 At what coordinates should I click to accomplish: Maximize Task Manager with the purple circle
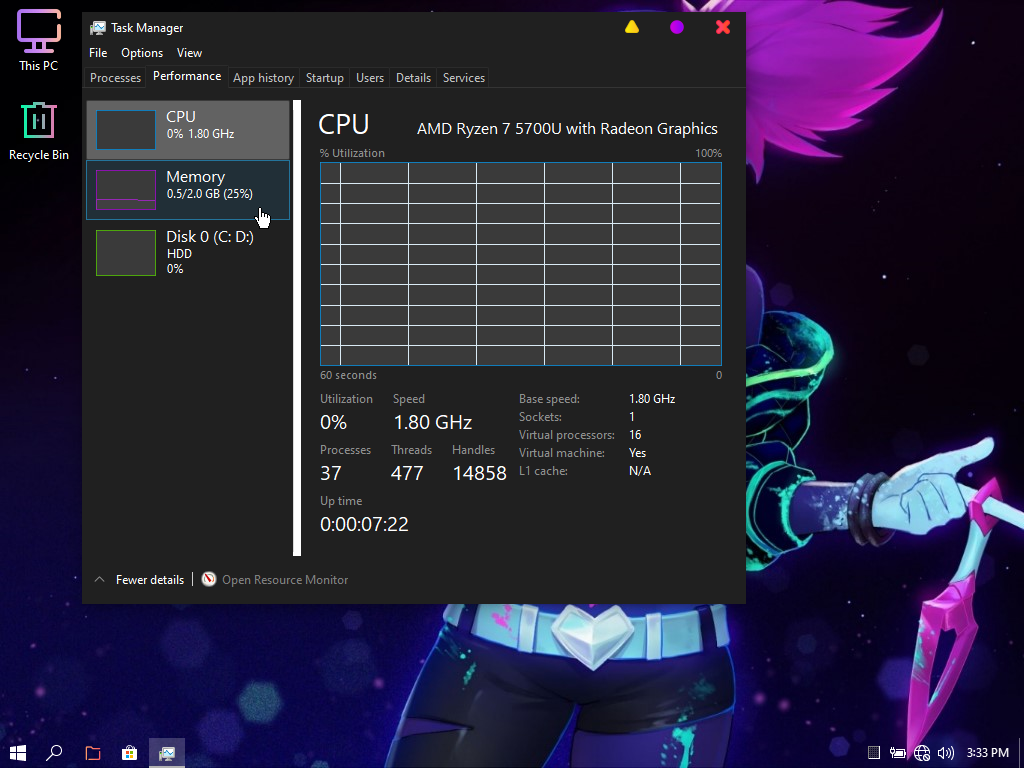coord(677,27)
